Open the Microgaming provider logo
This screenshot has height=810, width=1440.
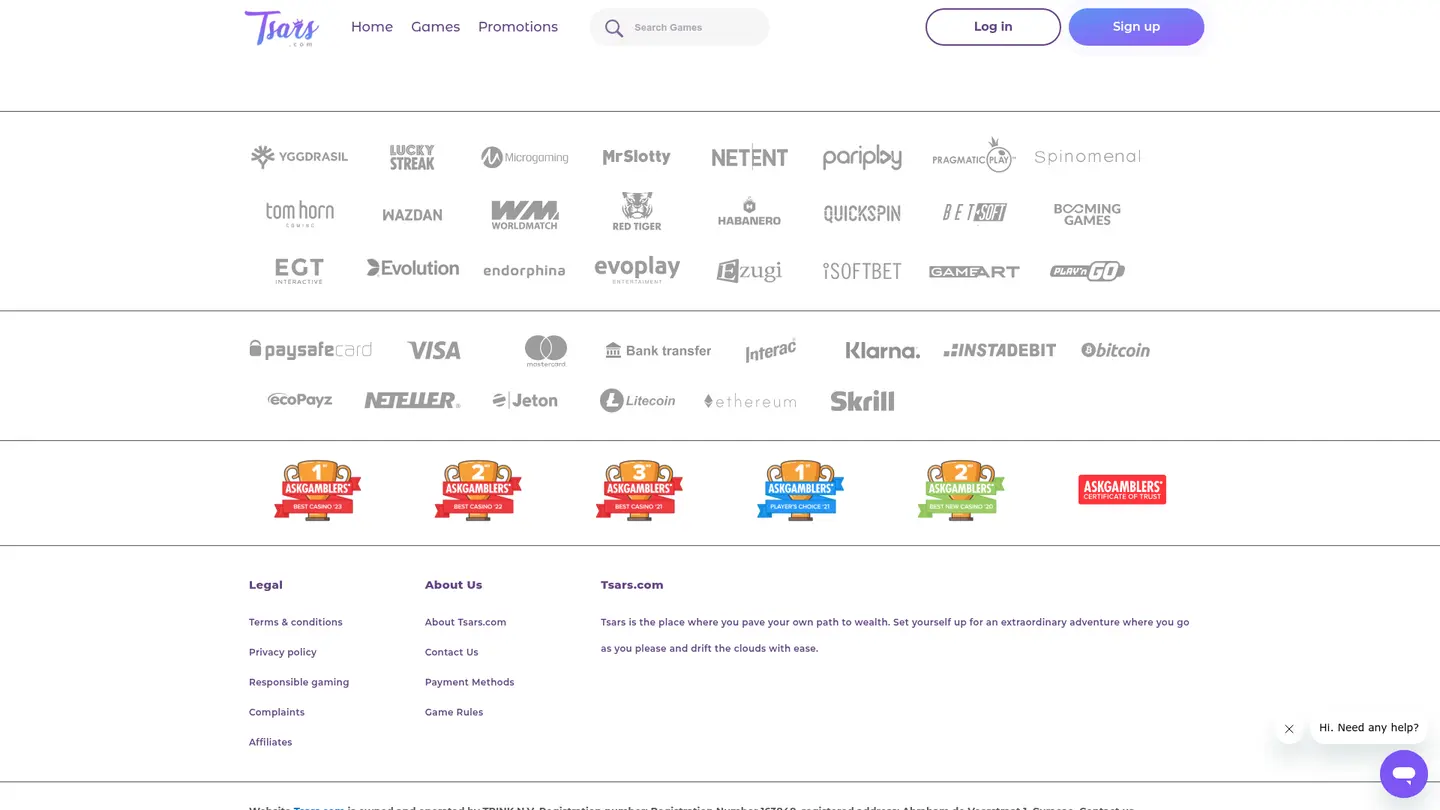(x=524, y=157)
